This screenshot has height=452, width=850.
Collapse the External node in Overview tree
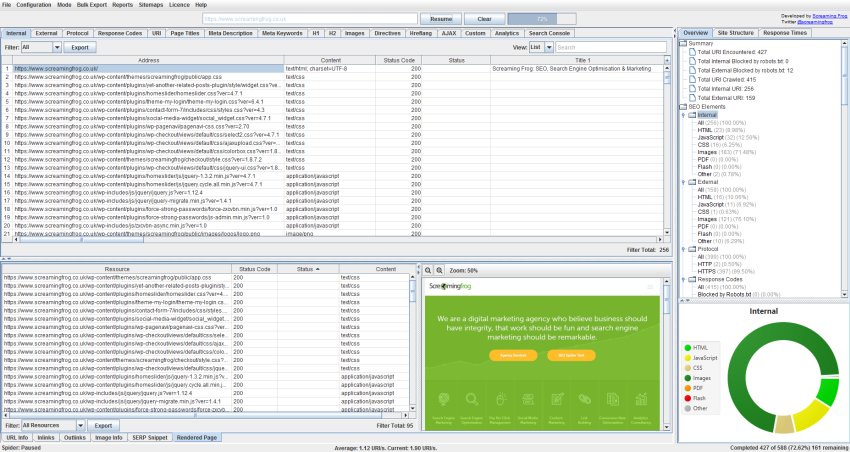684,183
